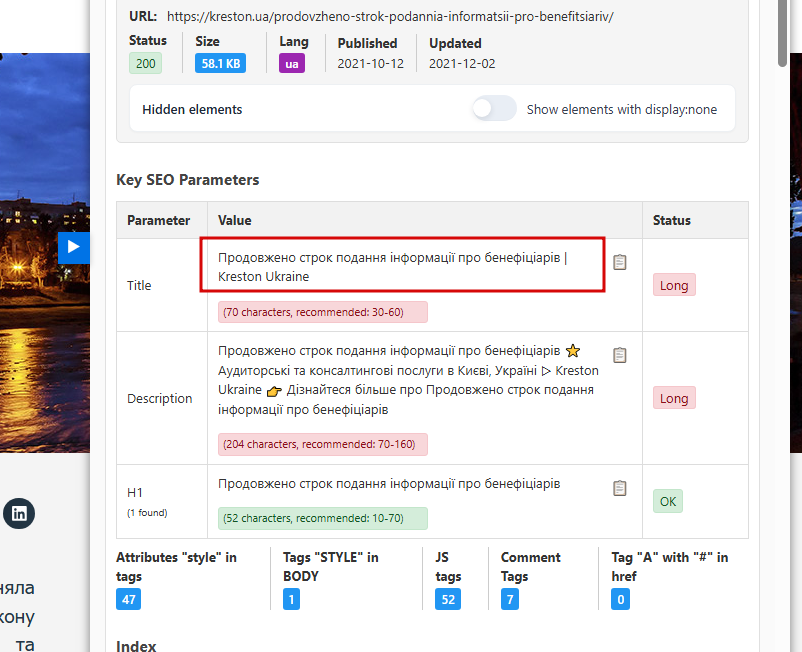The image size is (802, 652).
Task: Click the 204 characters description length note
Action: click(323, 444)
